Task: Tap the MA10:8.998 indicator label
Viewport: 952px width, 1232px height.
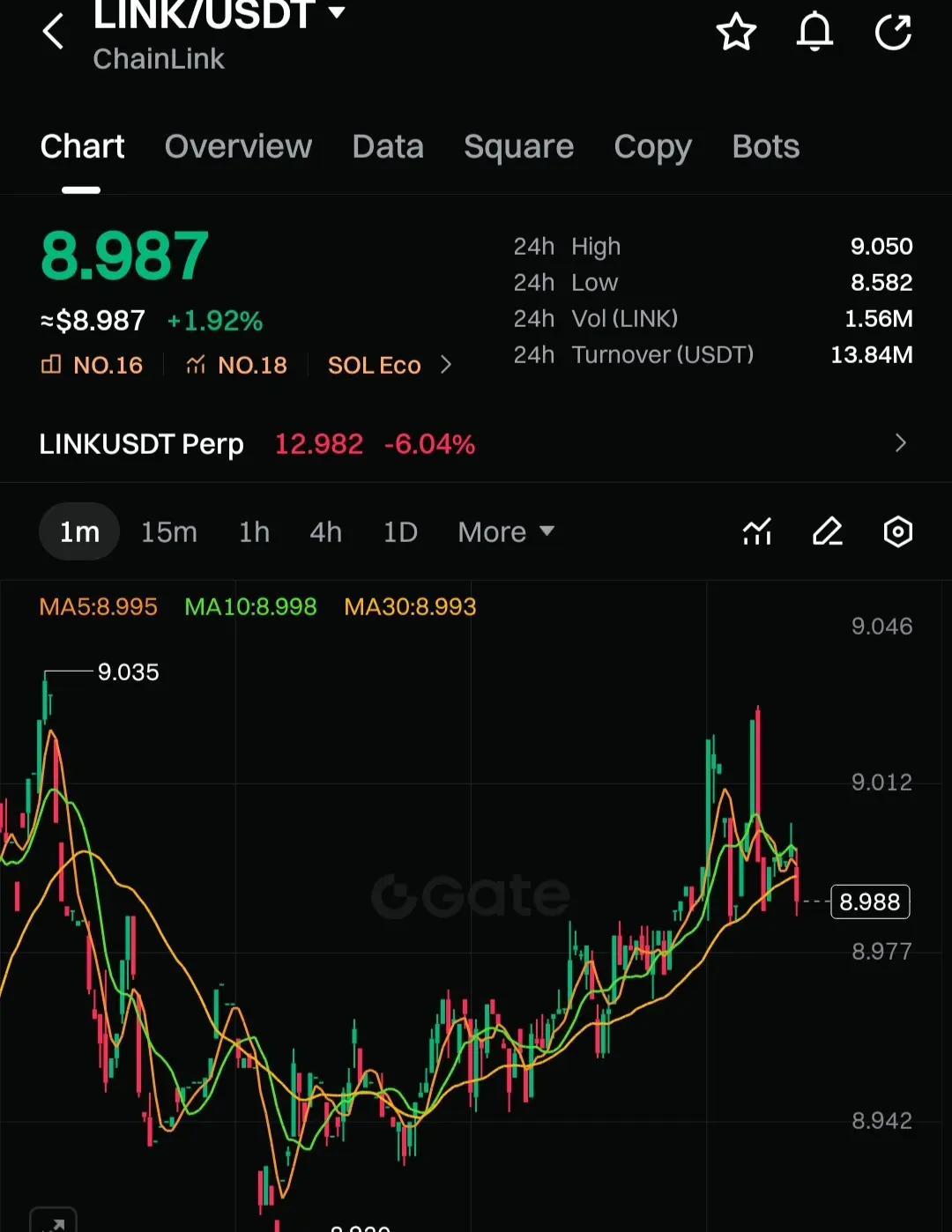Action: (250, 606)
